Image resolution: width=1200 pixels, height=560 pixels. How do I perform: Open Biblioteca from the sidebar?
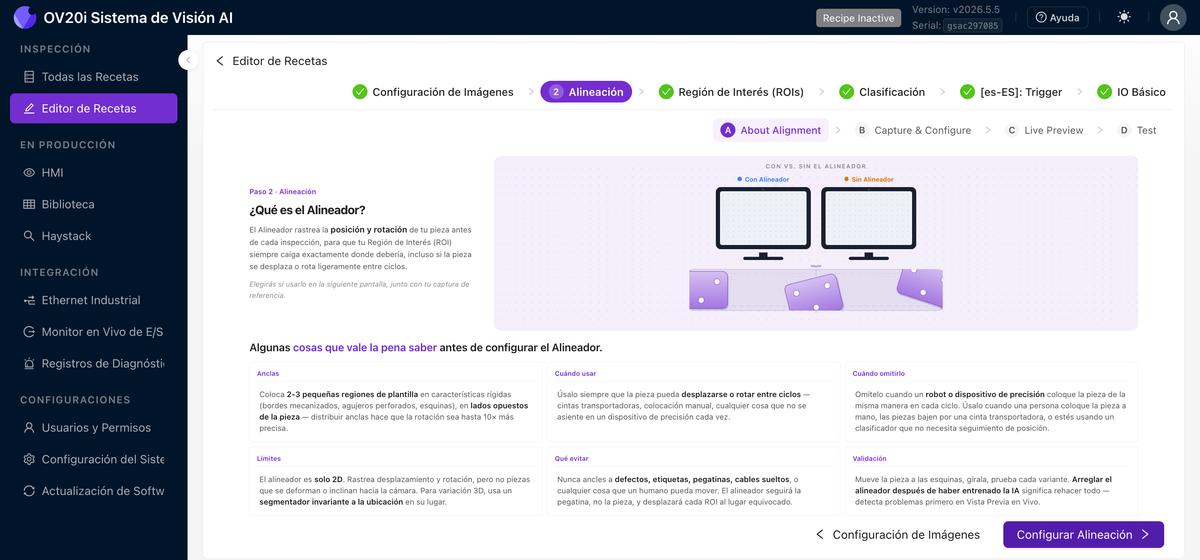pyautogui.click(x=94, y=204)
